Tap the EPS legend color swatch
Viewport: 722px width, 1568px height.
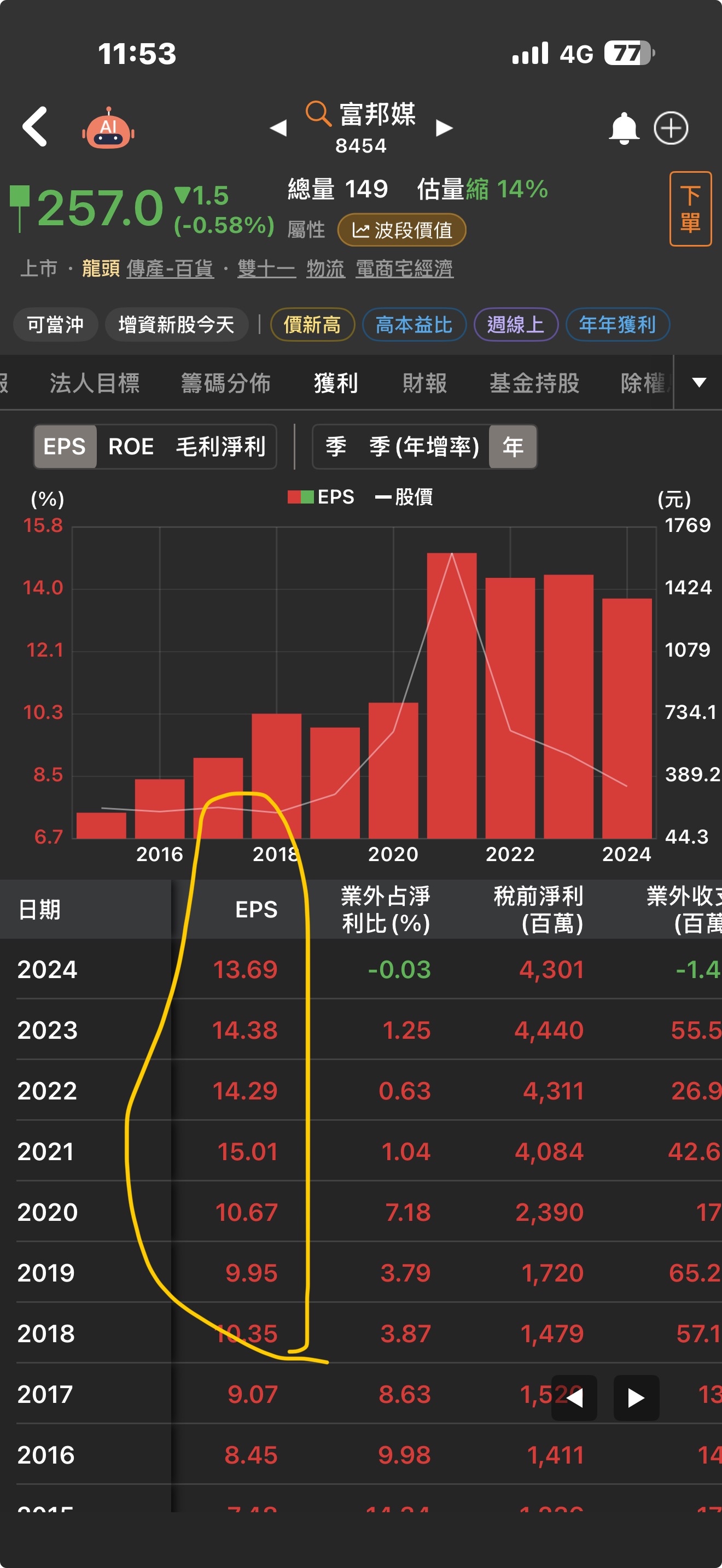pos(301,496)
